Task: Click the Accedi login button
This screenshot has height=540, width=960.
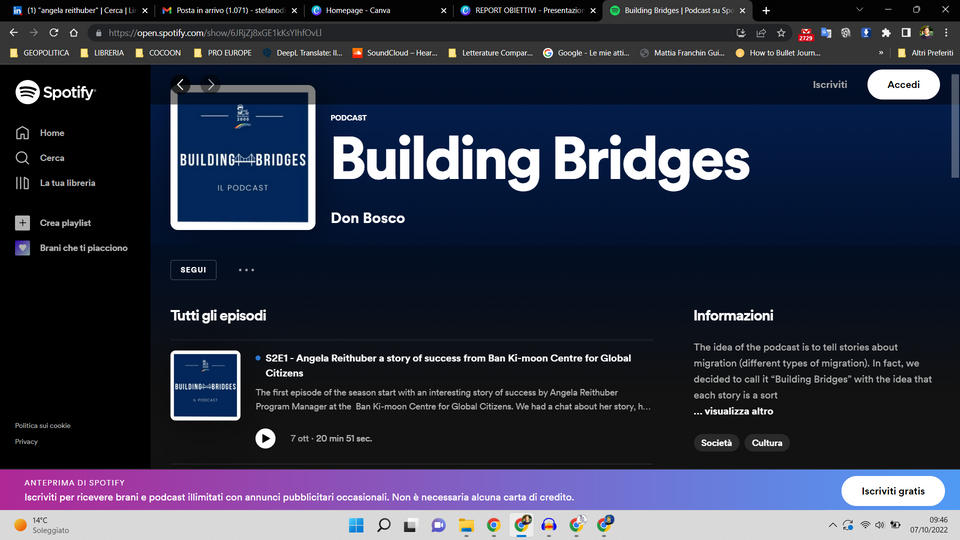Action: (x=903, y=84)
